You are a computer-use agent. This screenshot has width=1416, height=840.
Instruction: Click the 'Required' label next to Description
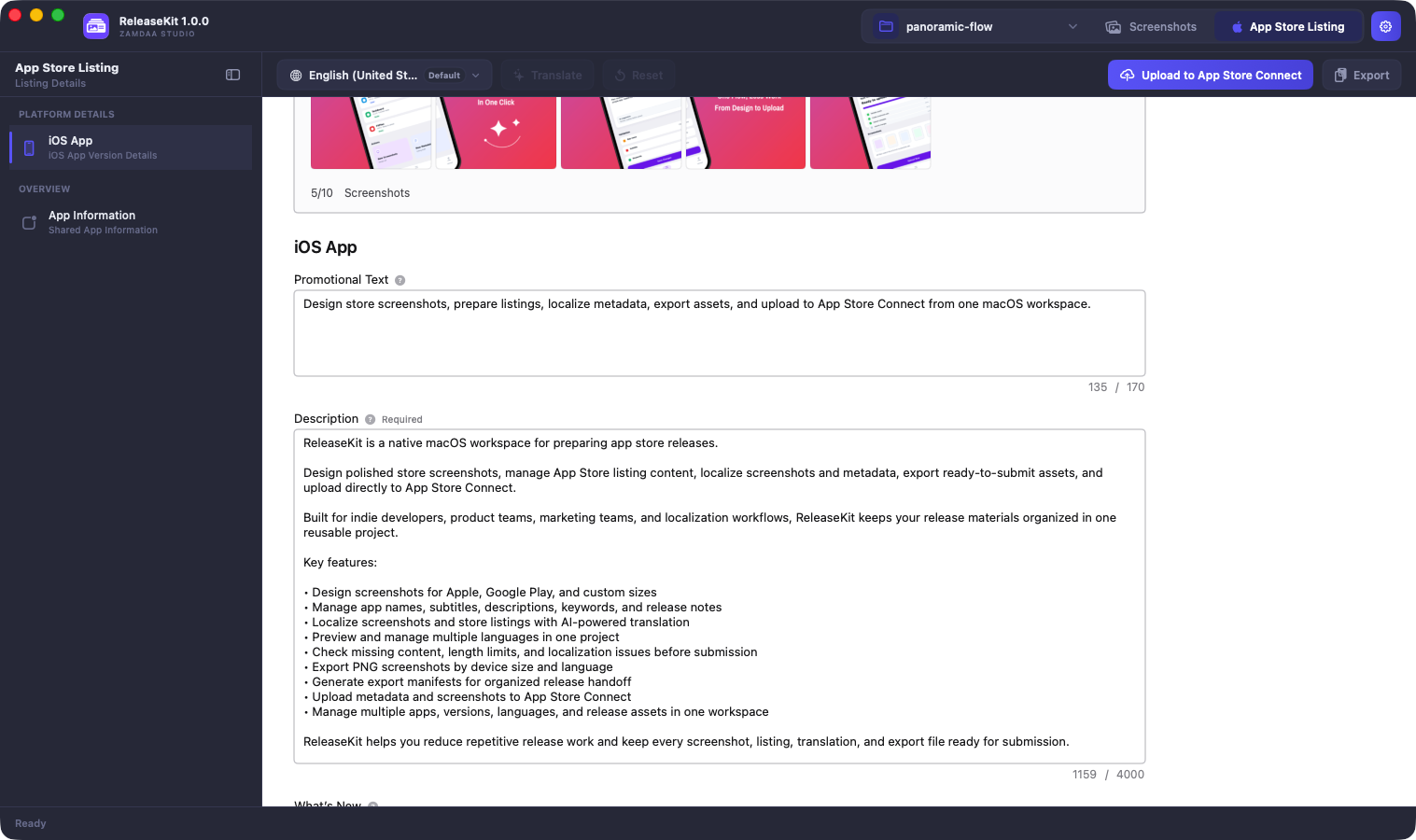pos(402,420)
